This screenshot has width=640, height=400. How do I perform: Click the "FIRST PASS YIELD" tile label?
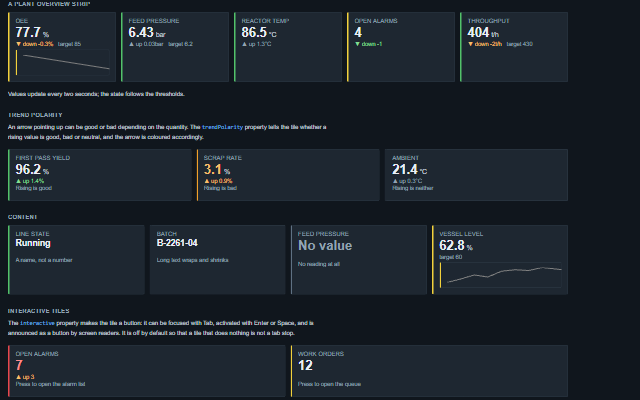coord(43,158)
